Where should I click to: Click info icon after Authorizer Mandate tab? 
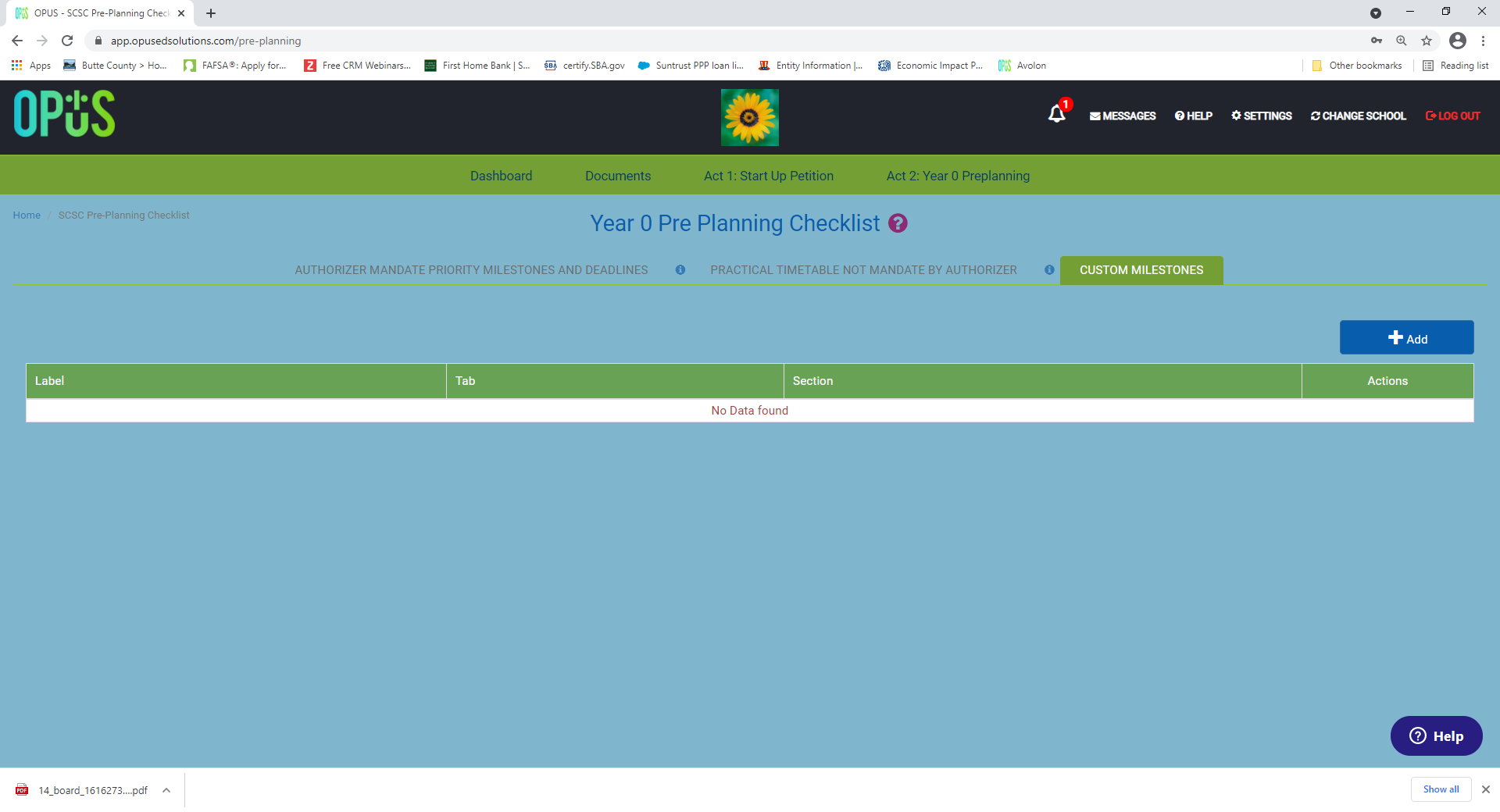pyautogui.click(x=680, y=270)
